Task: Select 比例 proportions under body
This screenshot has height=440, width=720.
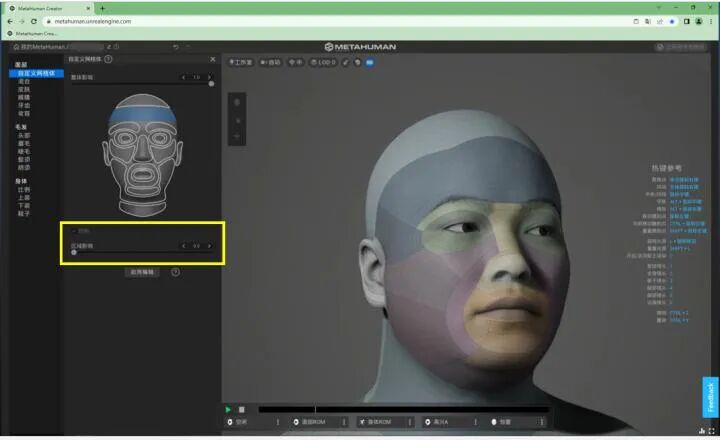Action: click(x=24, y=189)
